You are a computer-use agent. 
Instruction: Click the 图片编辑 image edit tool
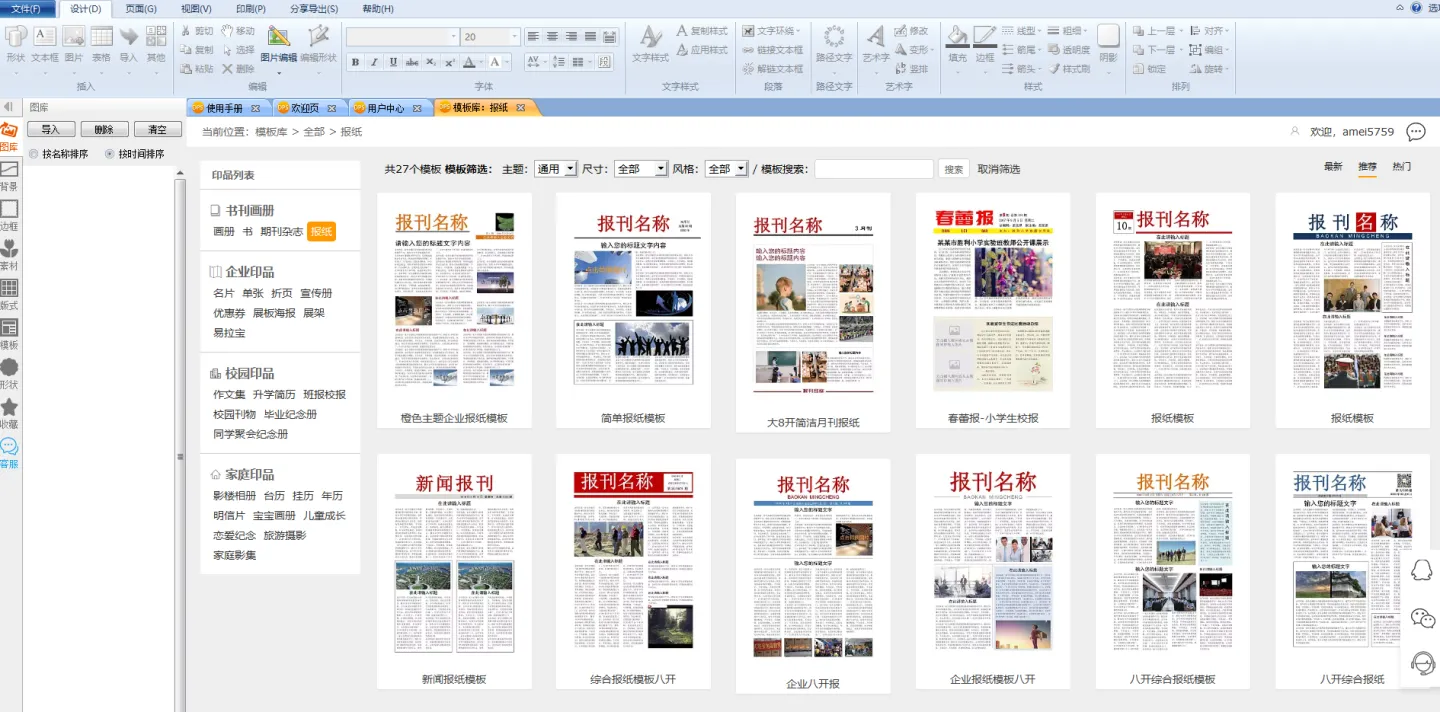click(279, 44)
